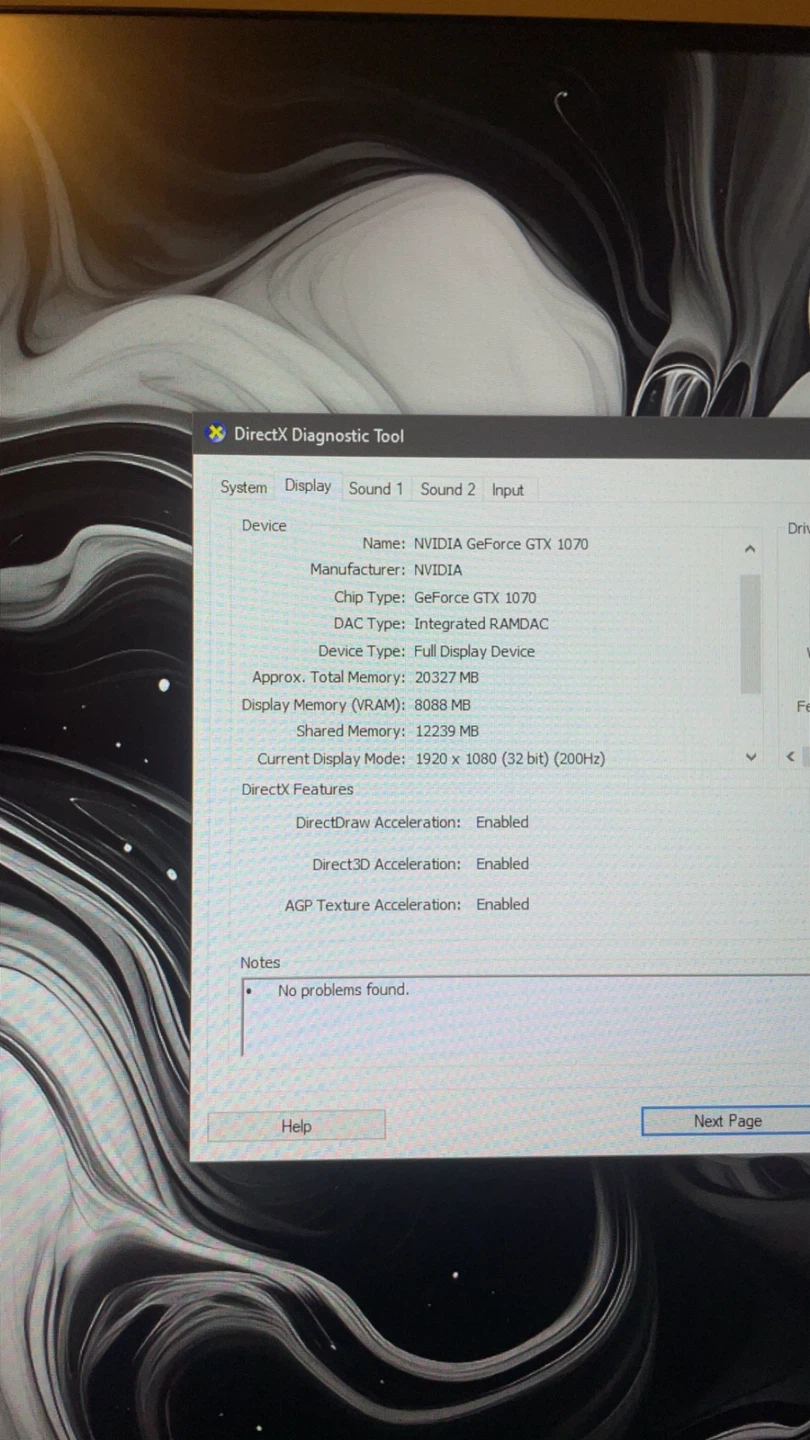Screen dimensions: 810x1440
Task: Open the Sound 2 tab
Action: 448,489
